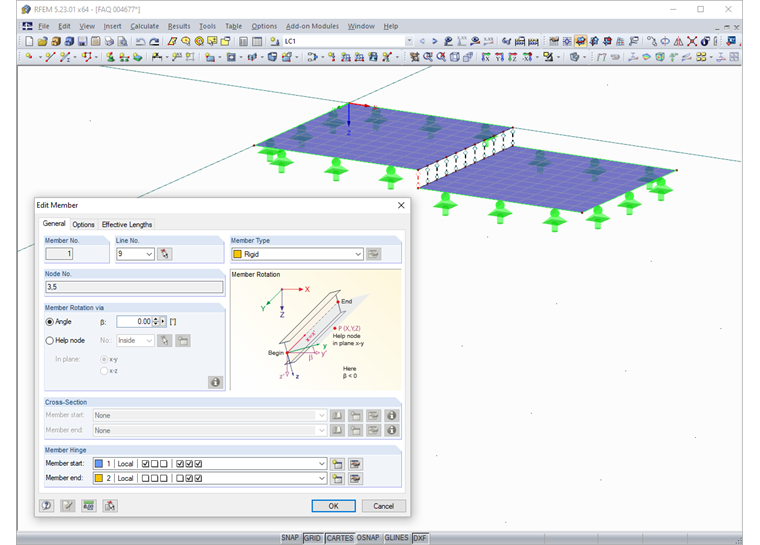Expand the Member start hinge dropdown
This screenshot has width=760, height=545.
tap(322, 464)
